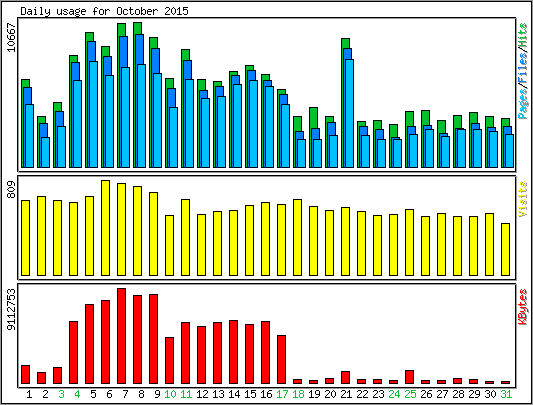Image resolution: width=533 pixels, height=405 pixels.
Task: Click day label 26 on the axis
Action: [x=426, y=394]
